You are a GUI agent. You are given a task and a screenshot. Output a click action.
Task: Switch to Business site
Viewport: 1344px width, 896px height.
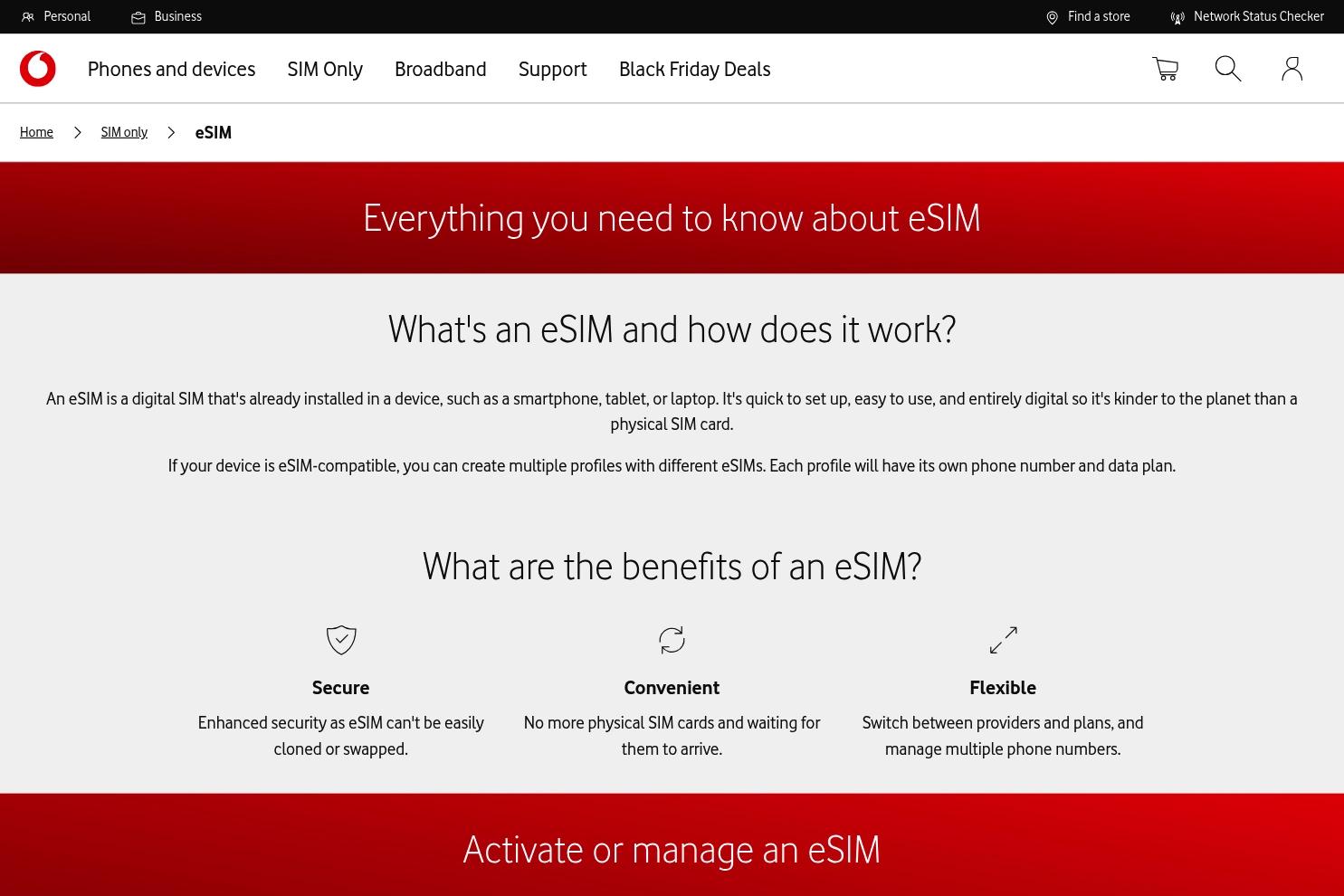[178, 17]
